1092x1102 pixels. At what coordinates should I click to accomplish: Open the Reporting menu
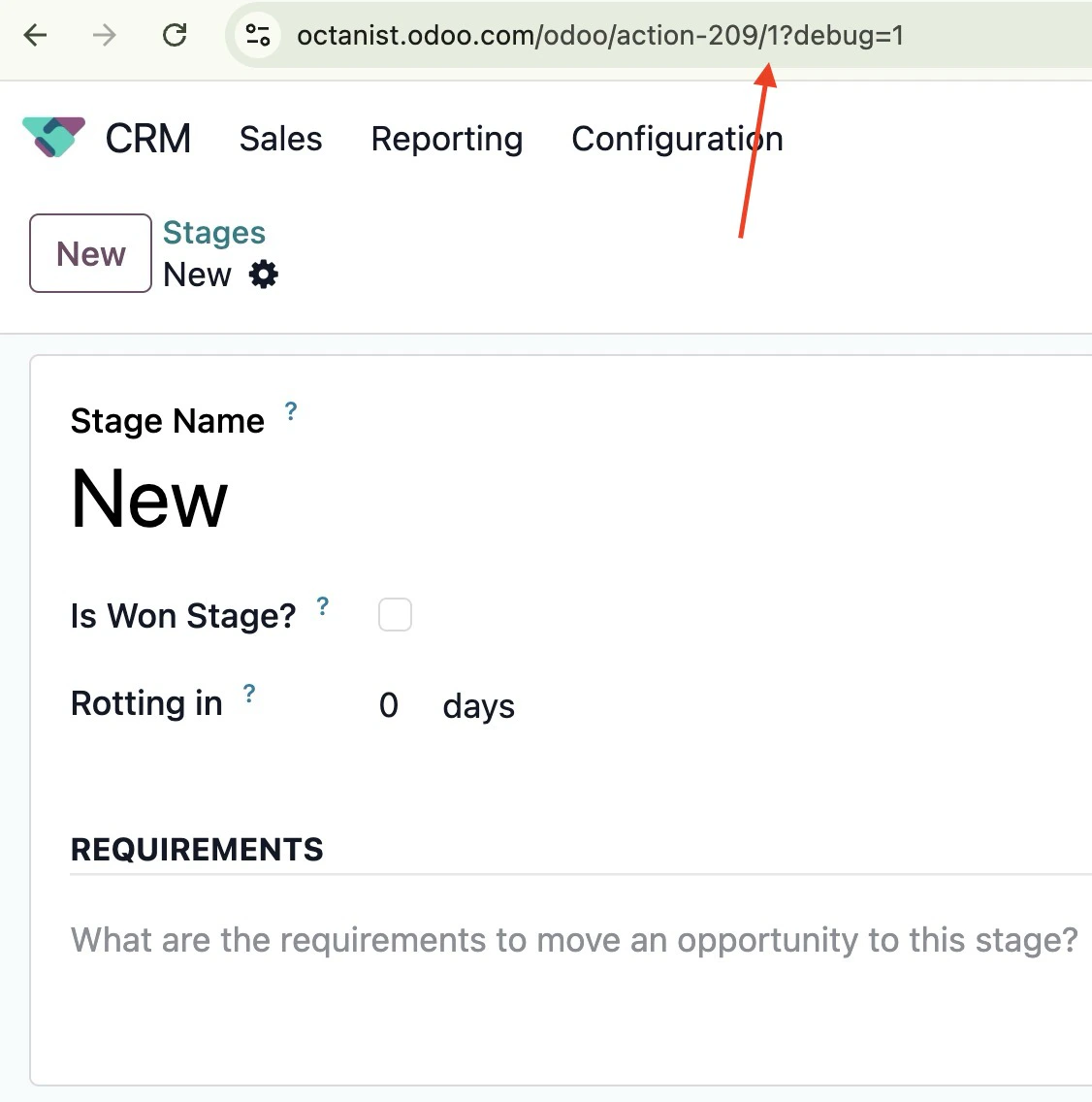[447, 139]
